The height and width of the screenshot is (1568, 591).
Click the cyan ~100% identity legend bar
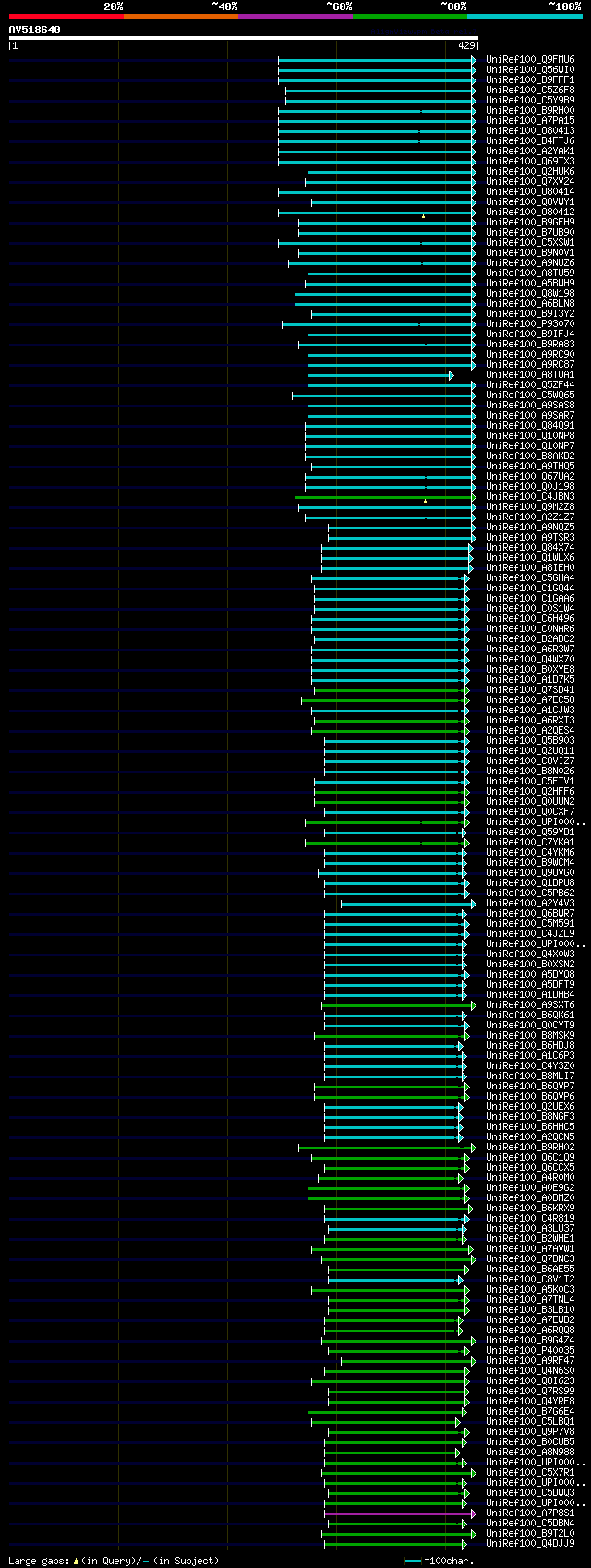[525, 17]
